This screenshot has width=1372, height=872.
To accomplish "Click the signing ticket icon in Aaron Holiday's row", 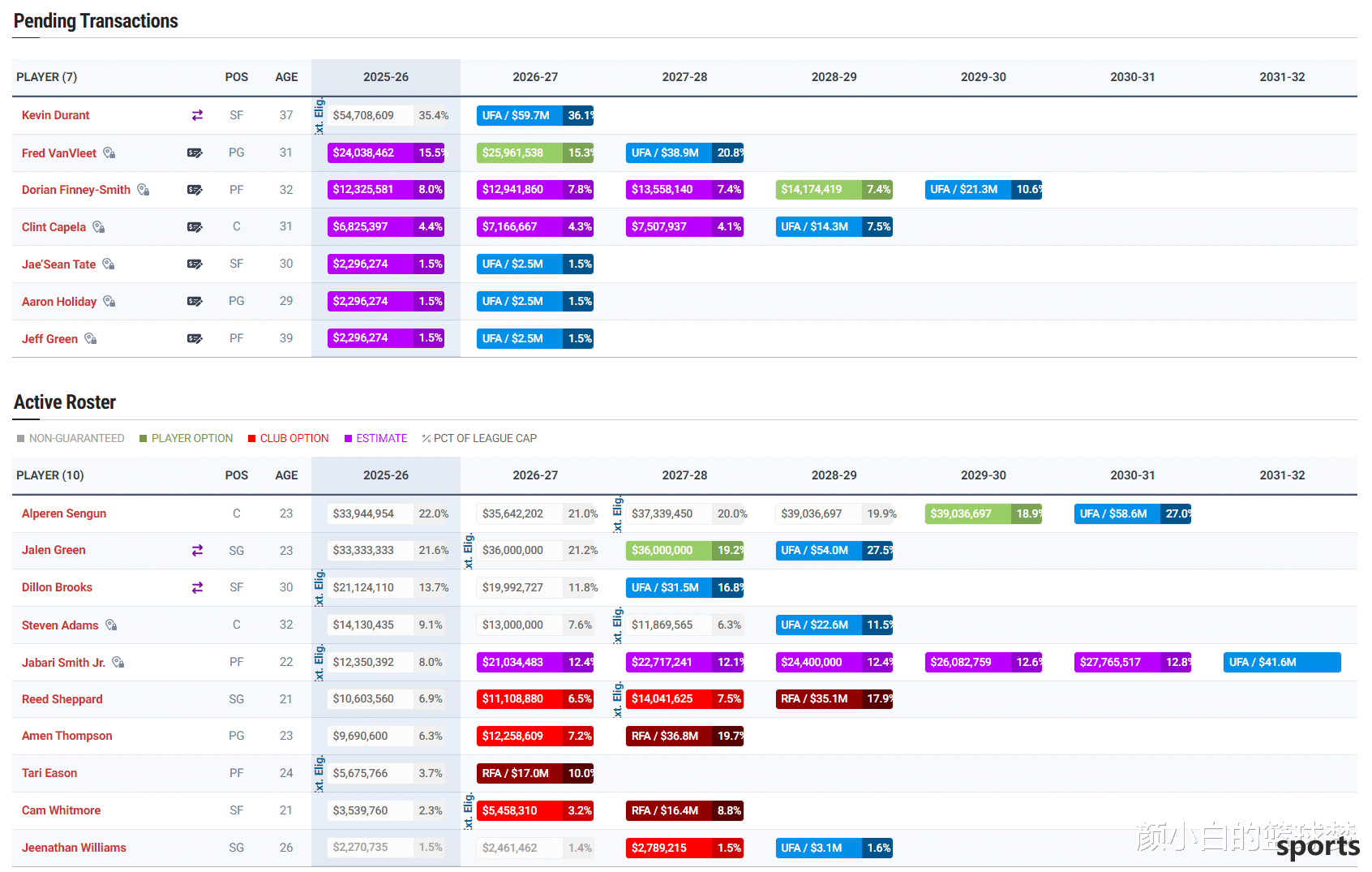I will (x=195, y=301).
